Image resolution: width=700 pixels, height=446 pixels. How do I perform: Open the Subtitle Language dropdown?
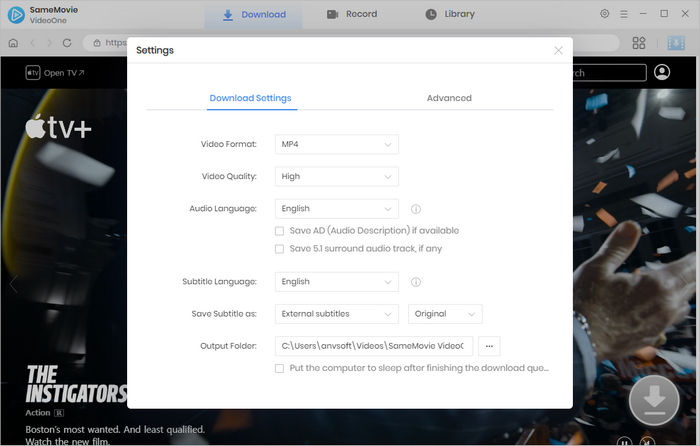(x=337, y=282)
